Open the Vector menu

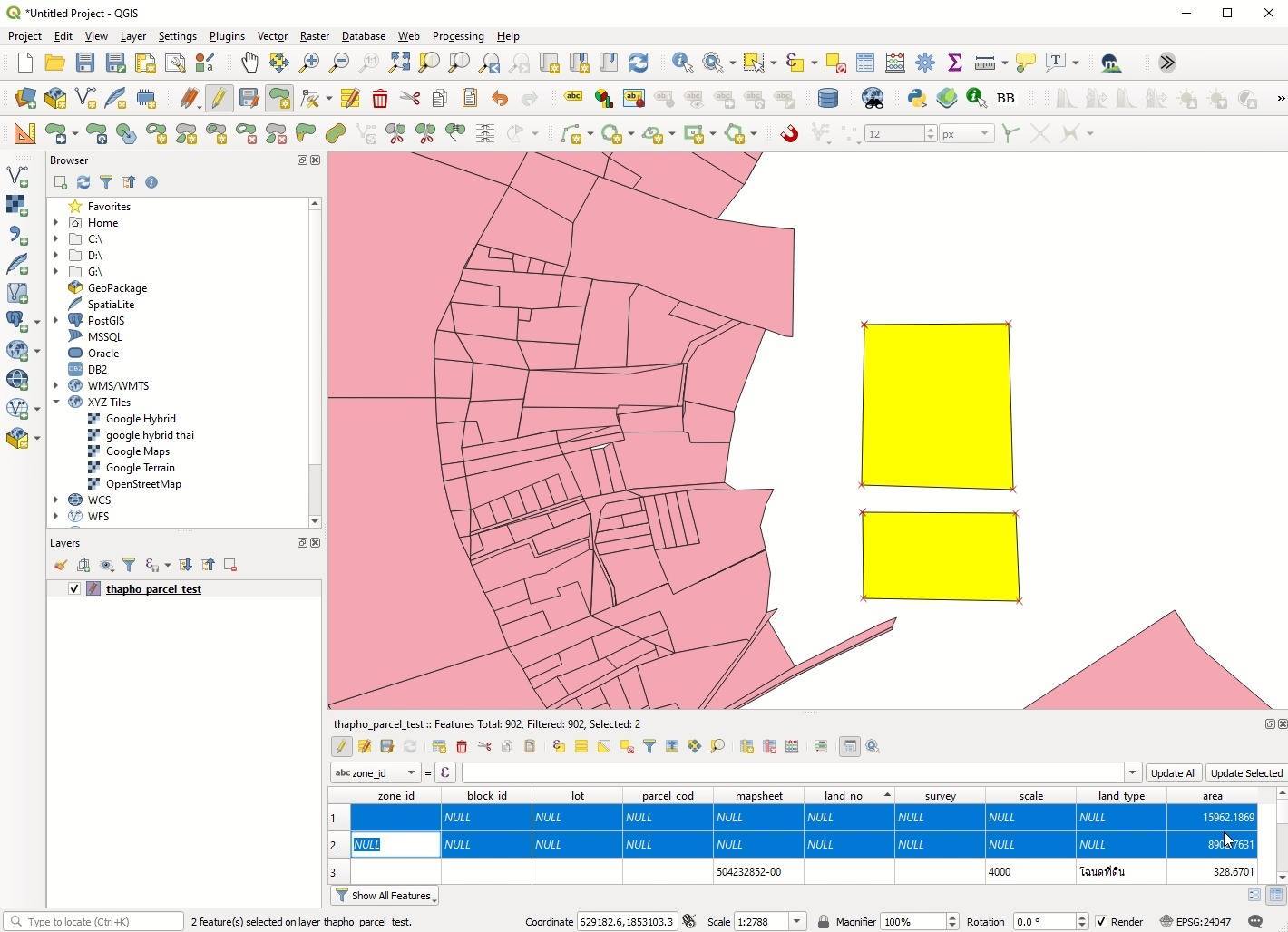point(272,36)
